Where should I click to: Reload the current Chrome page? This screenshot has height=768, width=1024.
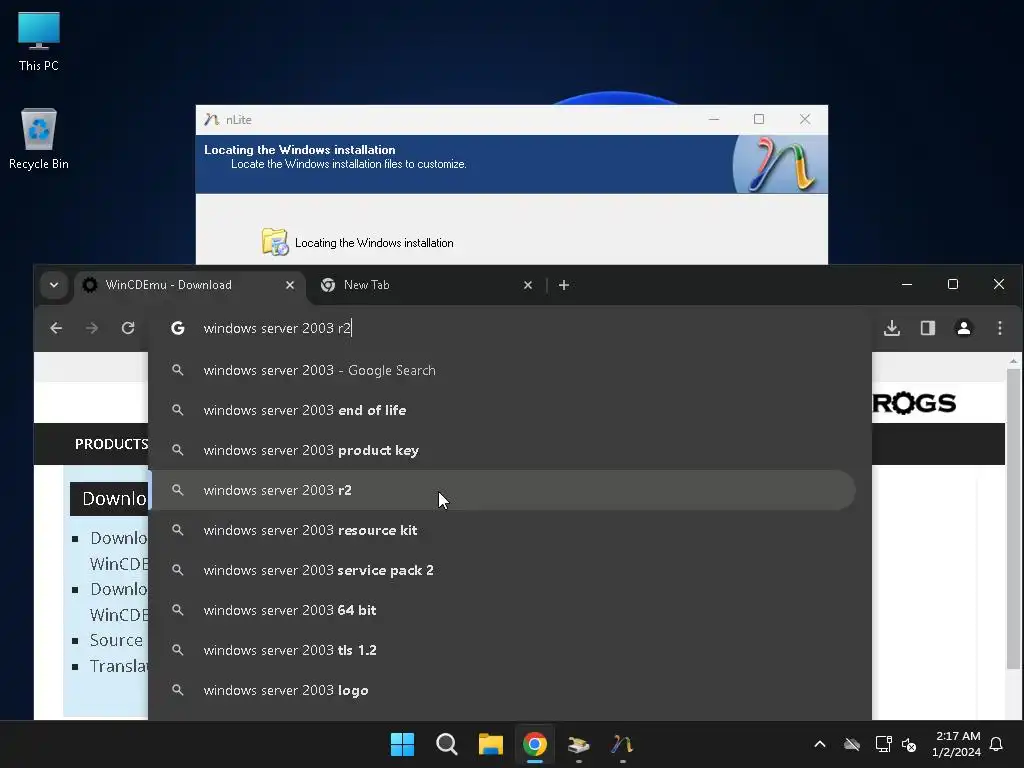point(128,328)
